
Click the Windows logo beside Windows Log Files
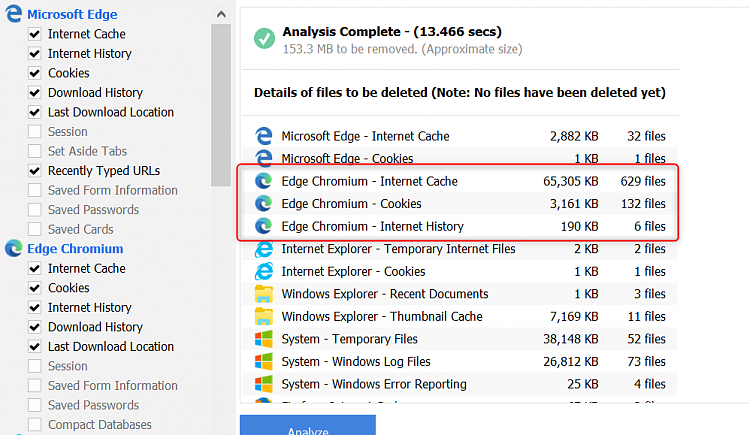point(264,361)
